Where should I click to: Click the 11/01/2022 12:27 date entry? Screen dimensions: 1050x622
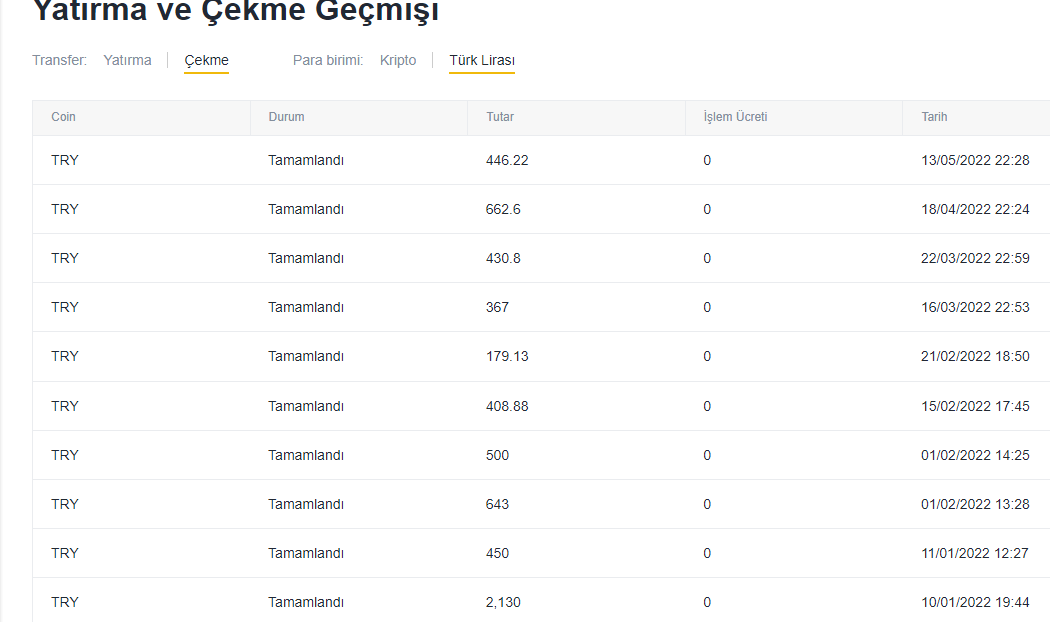(975, 553)
